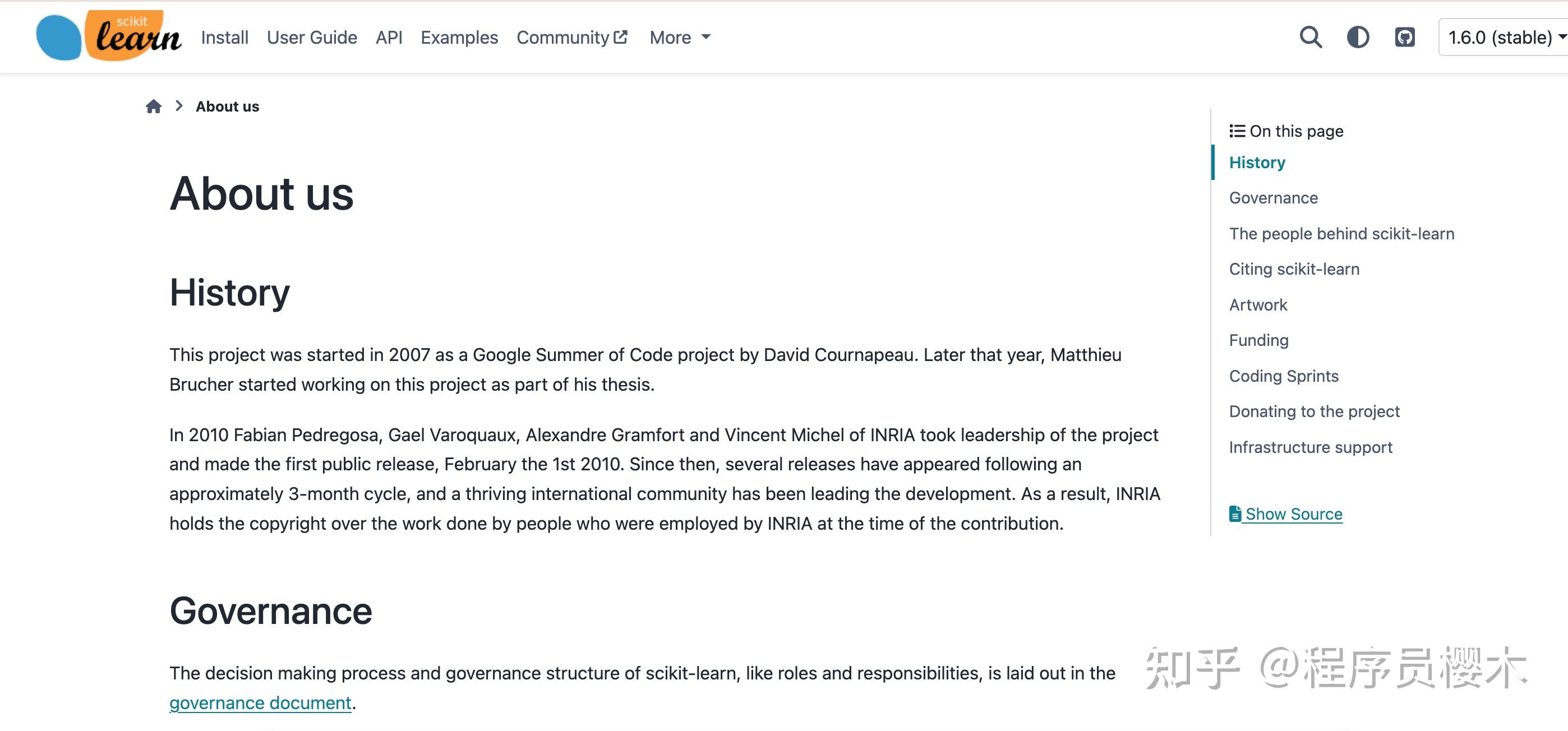This screenshot has height=731, width=1568.
Task: Click the external link icon beside Community
Action: pos(621,37)
